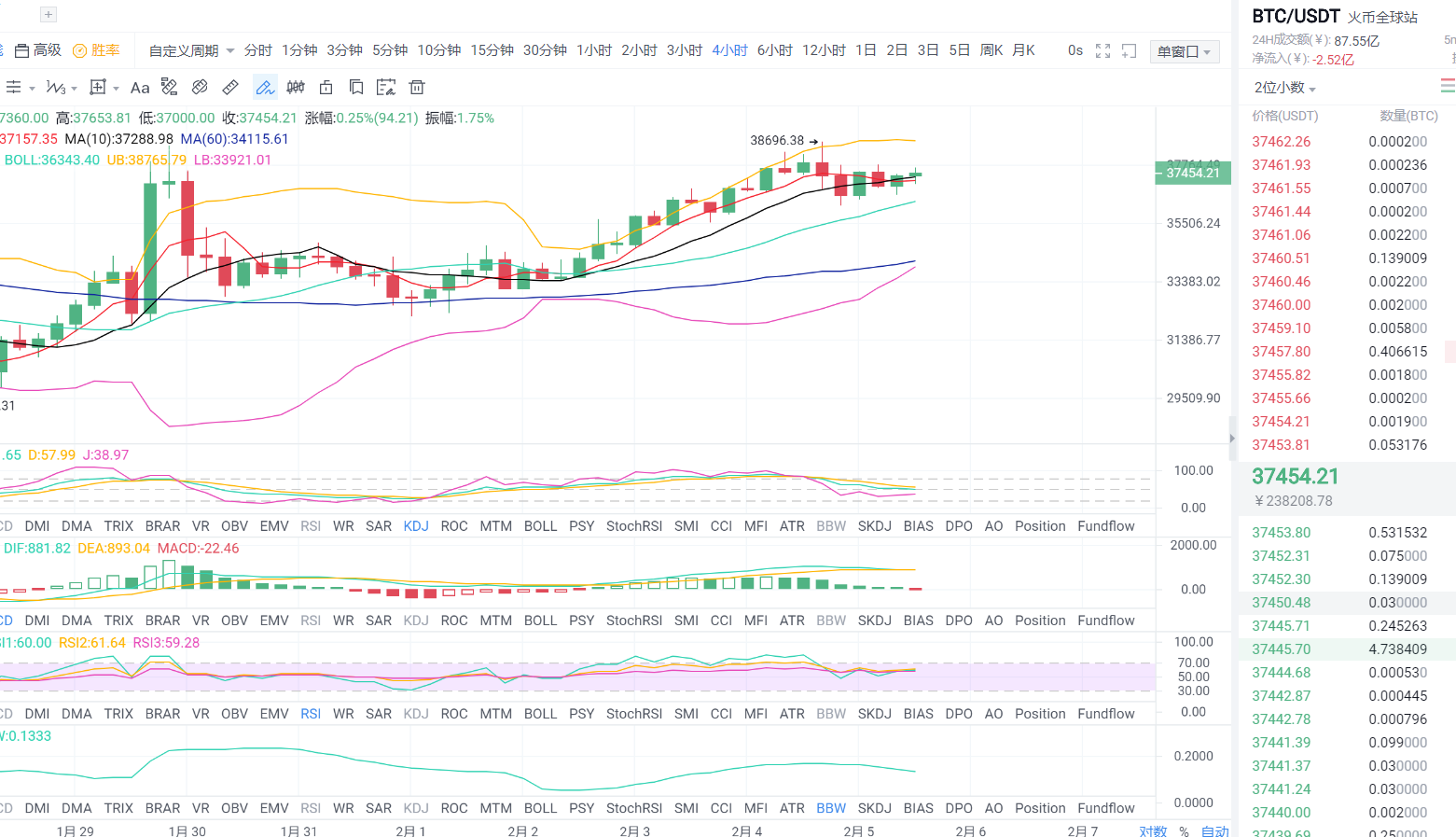Image resolution: width=1456 pixels, height=837 pixels.
Task: Switch to the 1小时 timeframe
Action: click(x=594, y=50)
